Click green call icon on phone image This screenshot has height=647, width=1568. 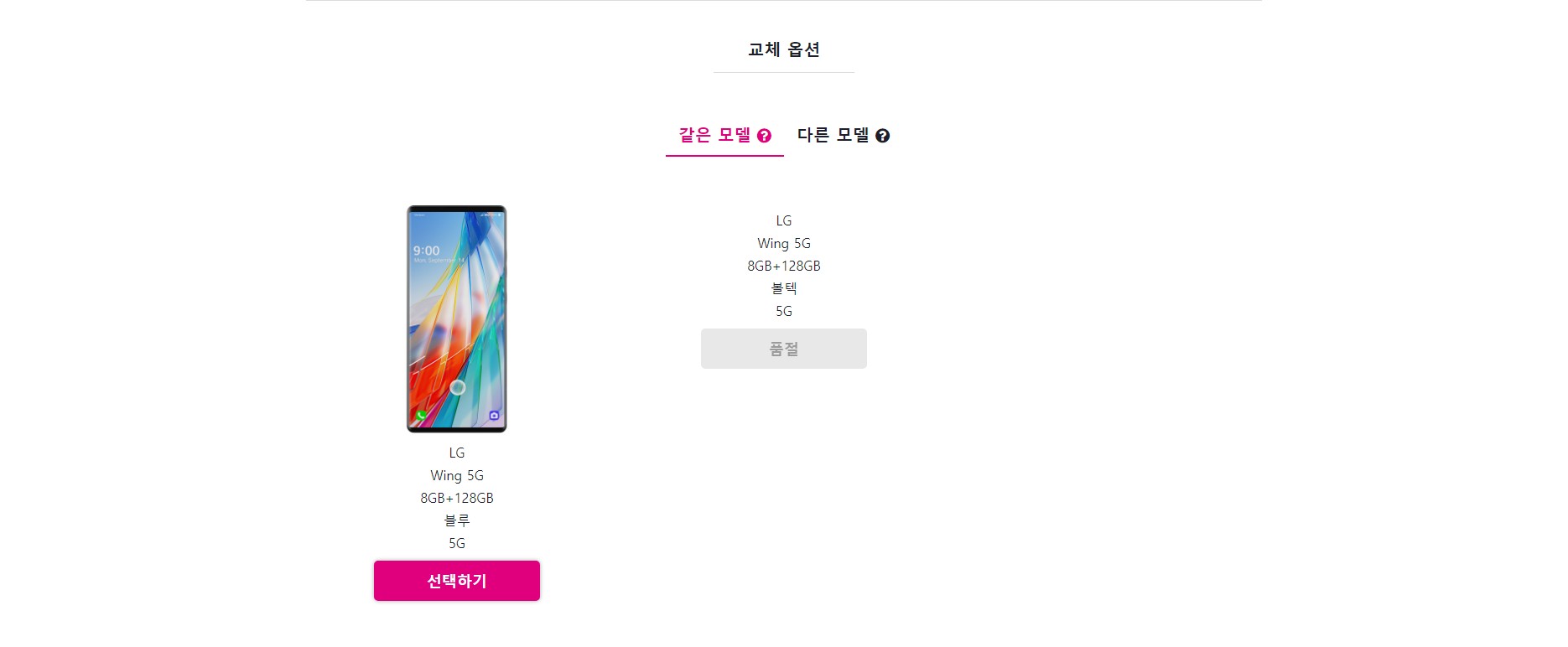(421, 416)
